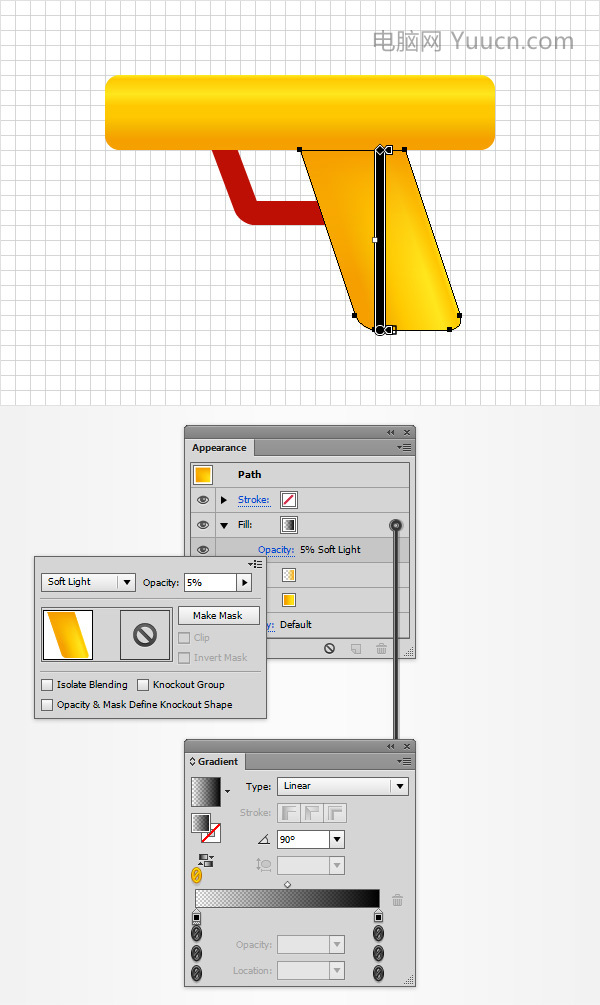Screen dimensions: 600x1005
Task: Collapse the Appearance panel with double arrows
Action: (x=390, y=433)
